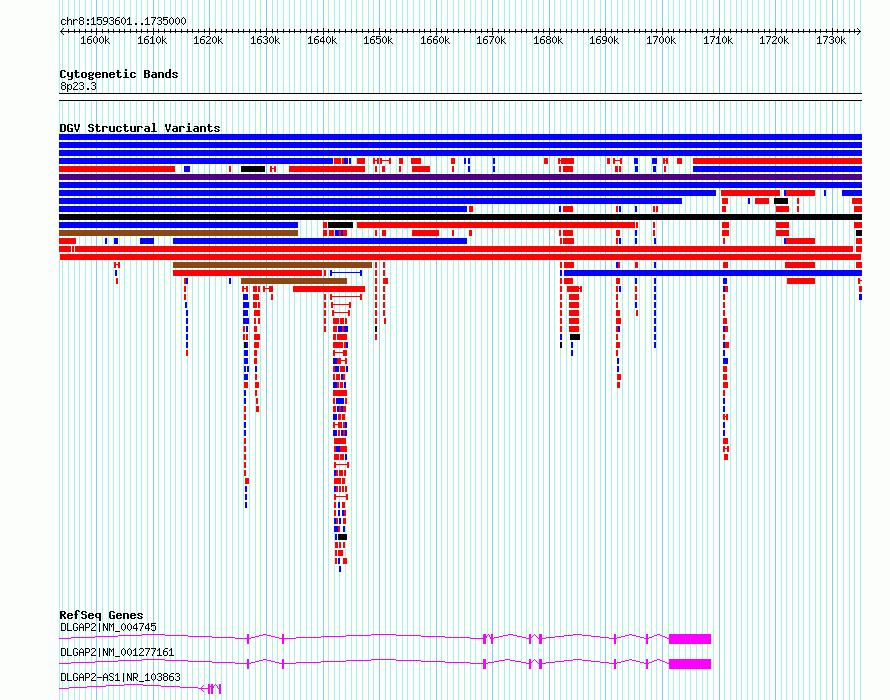Open the DLGAP2|NM_001277161 gene label

pos(117,652)
